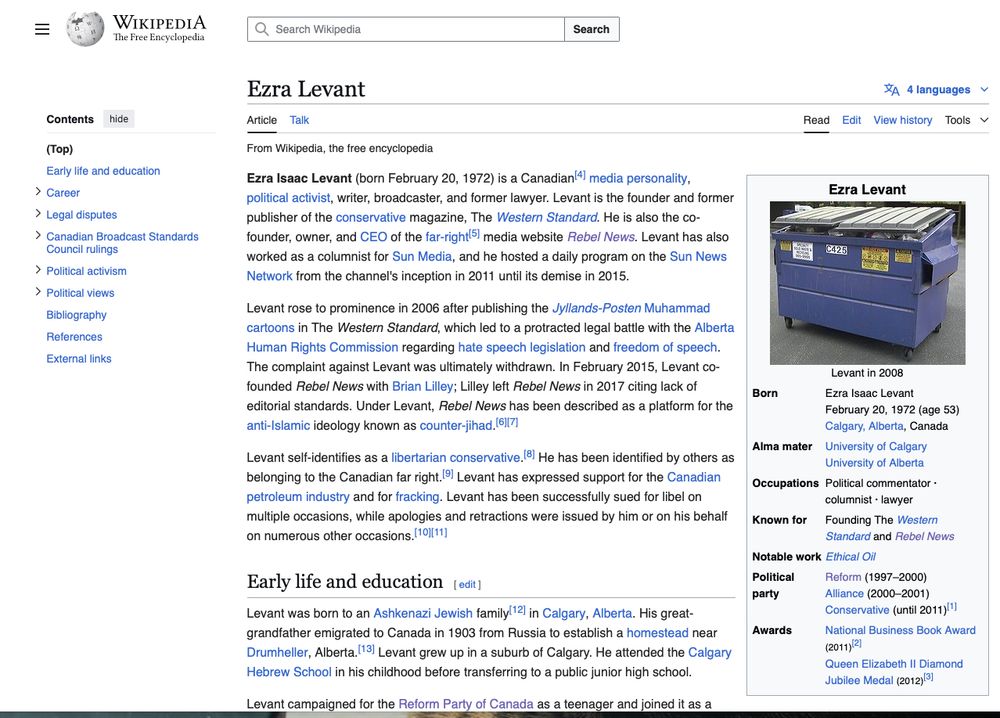Open Calgary, Alberta link in infobox

click(x=864, y=426)
